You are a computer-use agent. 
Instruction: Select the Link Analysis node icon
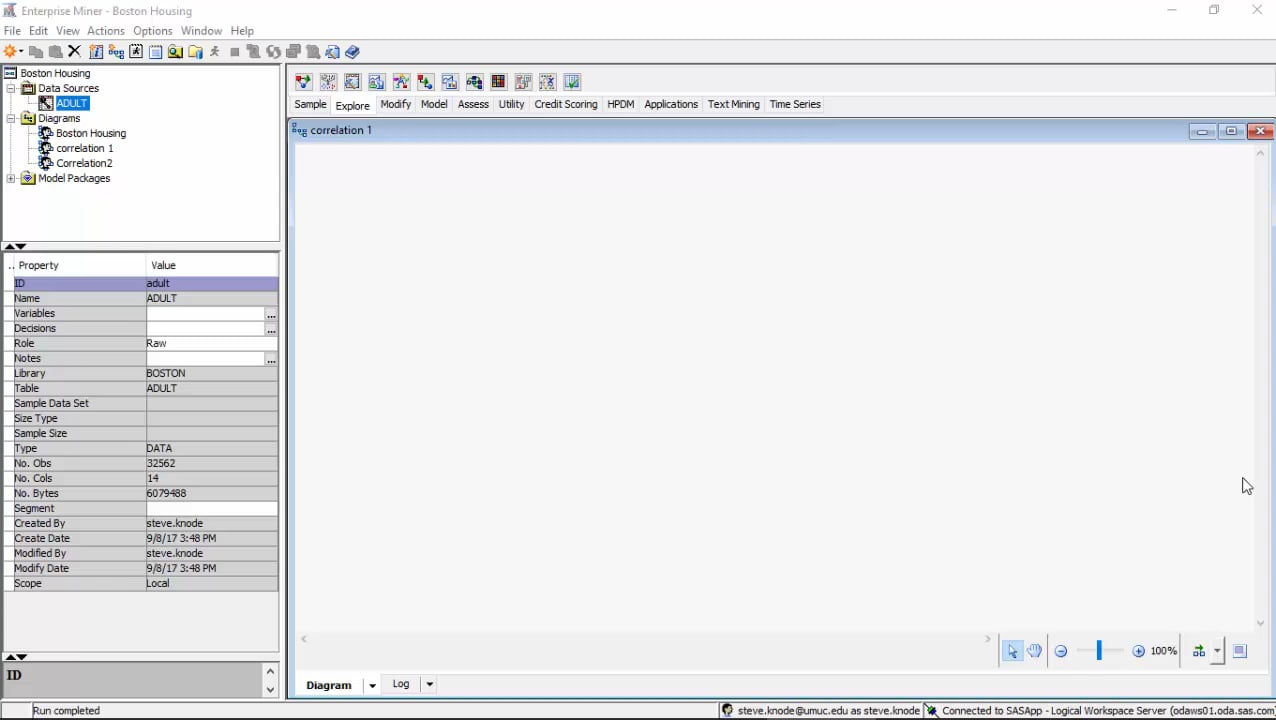401,82
